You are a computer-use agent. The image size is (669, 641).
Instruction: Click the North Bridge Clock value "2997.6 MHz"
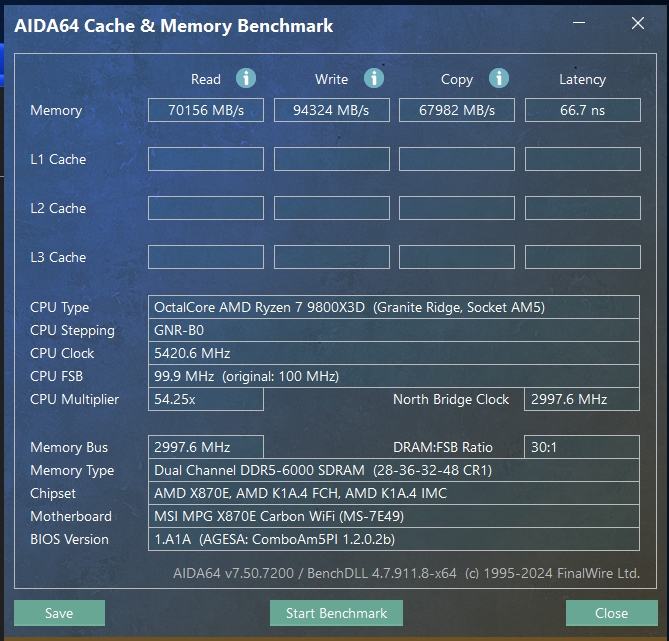click(582, 399)
